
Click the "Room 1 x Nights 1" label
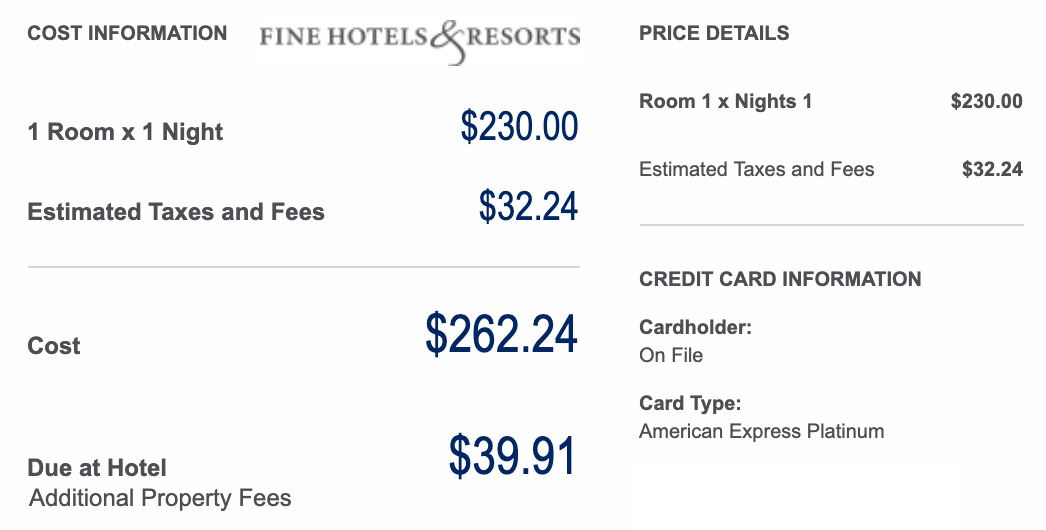726,101
